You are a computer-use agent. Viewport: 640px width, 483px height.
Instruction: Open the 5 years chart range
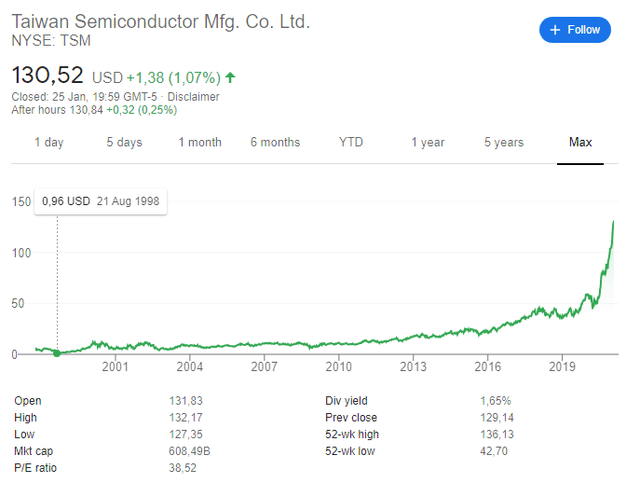(503, 142)
